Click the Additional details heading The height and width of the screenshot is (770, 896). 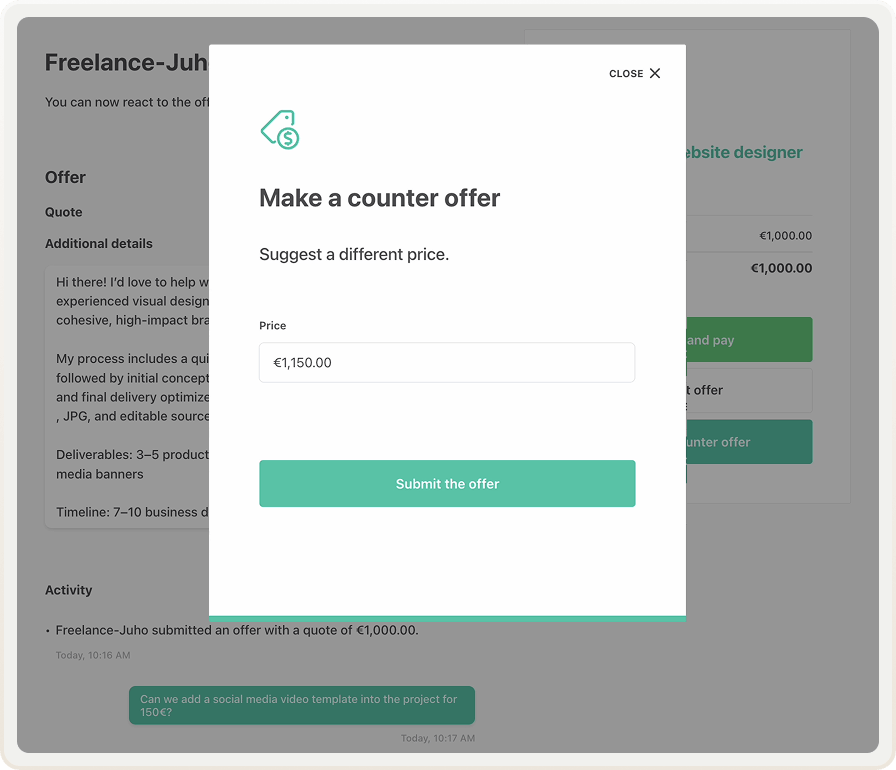click(x=99, y=243)
